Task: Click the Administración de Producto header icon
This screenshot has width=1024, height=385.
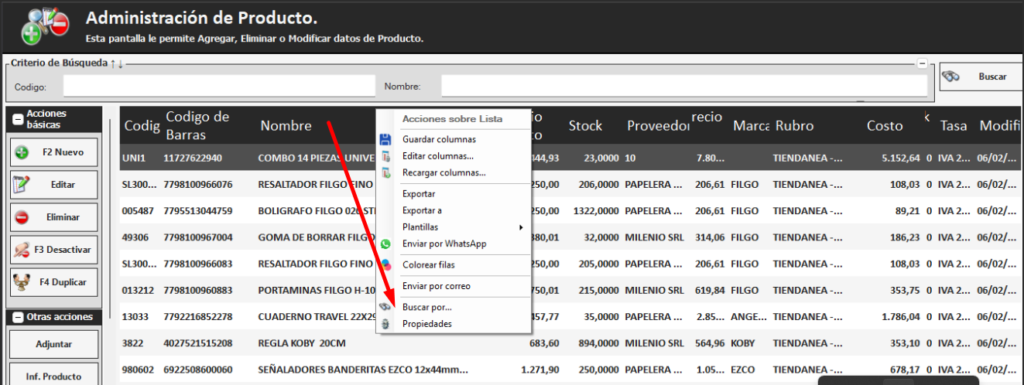Action: coord(44,26)
